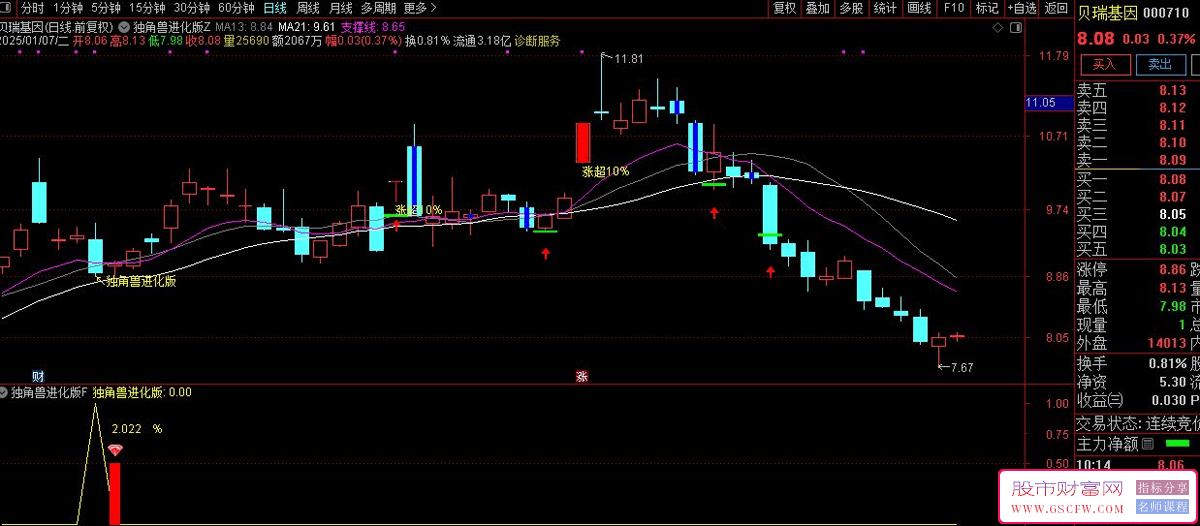1200x526 pixels.
Task: Click the MA13: 8.84 indicator label
Action: (243, 26)
